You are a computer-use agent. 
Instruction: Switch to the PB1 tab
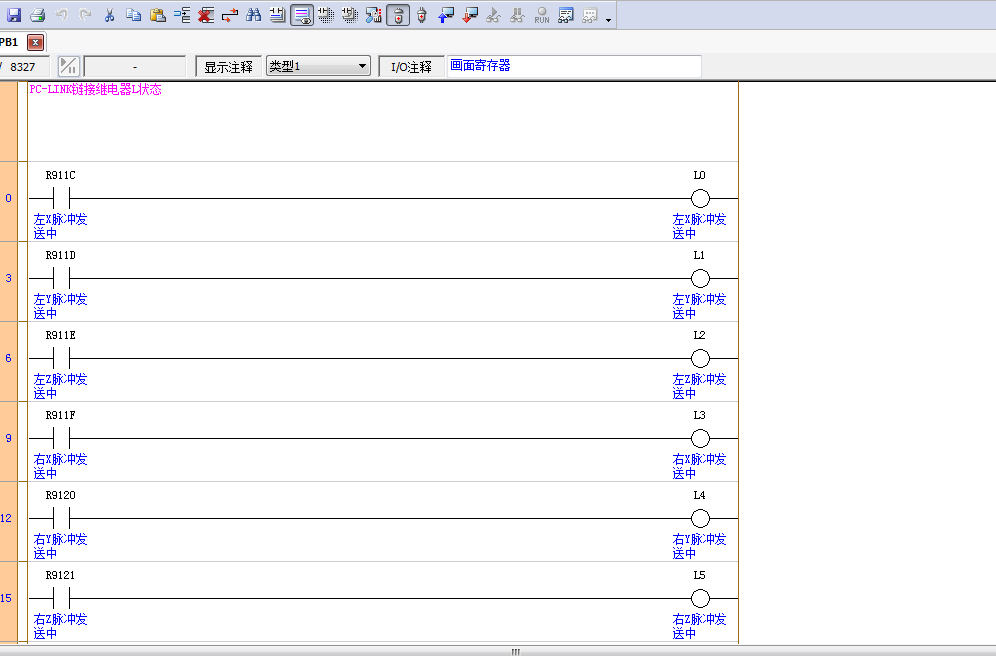[9, 42]
